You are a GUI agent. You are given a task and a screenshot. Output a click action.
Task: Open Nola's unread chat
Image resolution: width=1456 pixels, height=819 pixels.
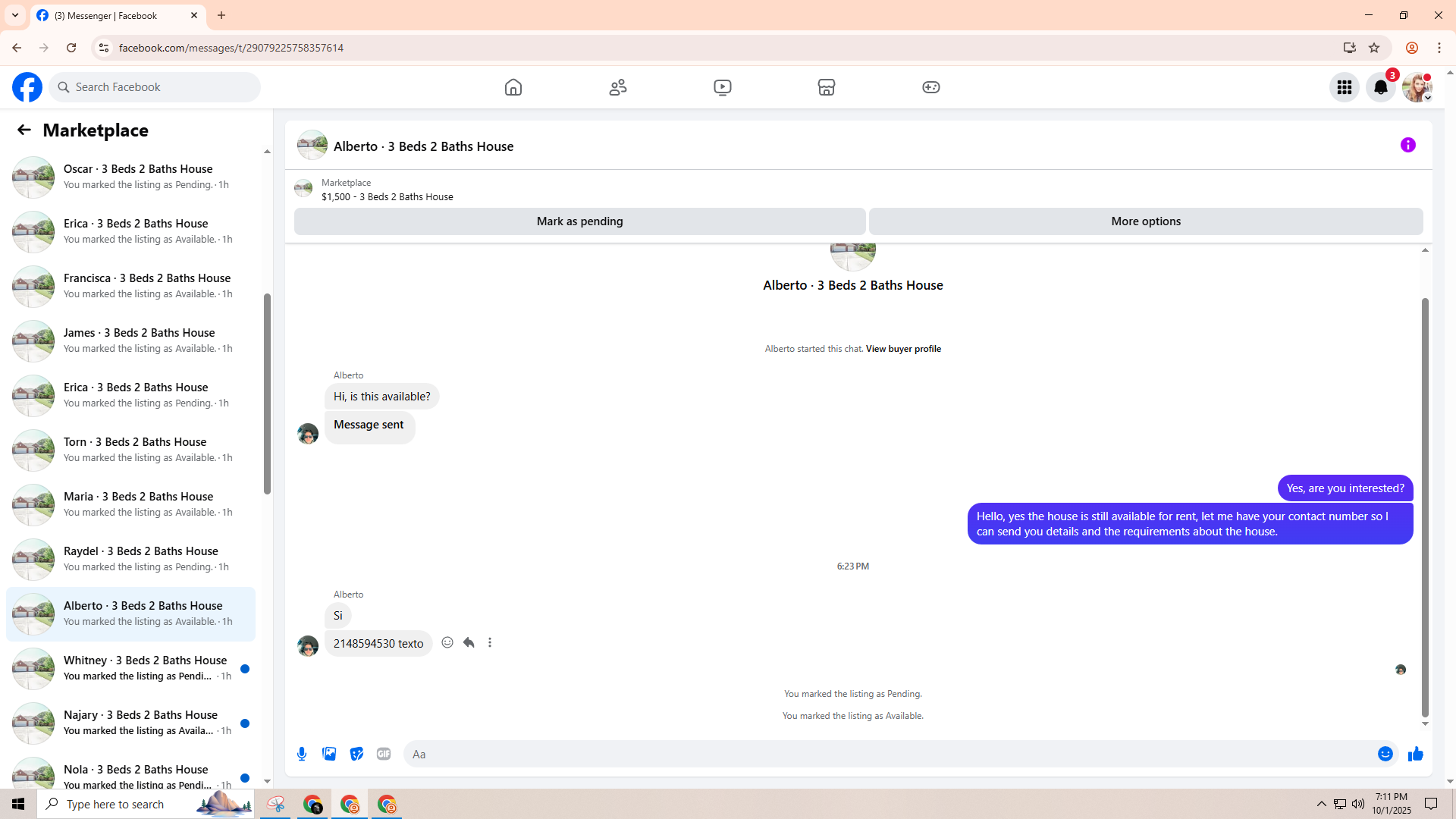pos(130,773)
